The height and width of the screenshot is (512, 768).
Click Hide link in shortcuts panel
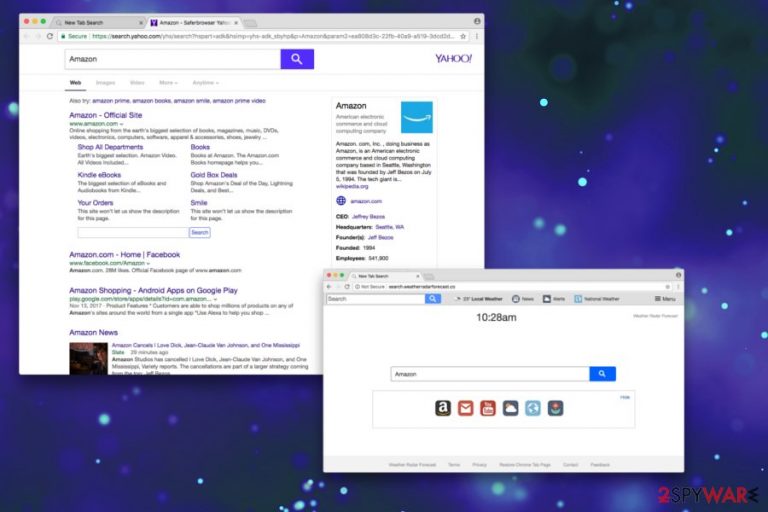(624, 397)
